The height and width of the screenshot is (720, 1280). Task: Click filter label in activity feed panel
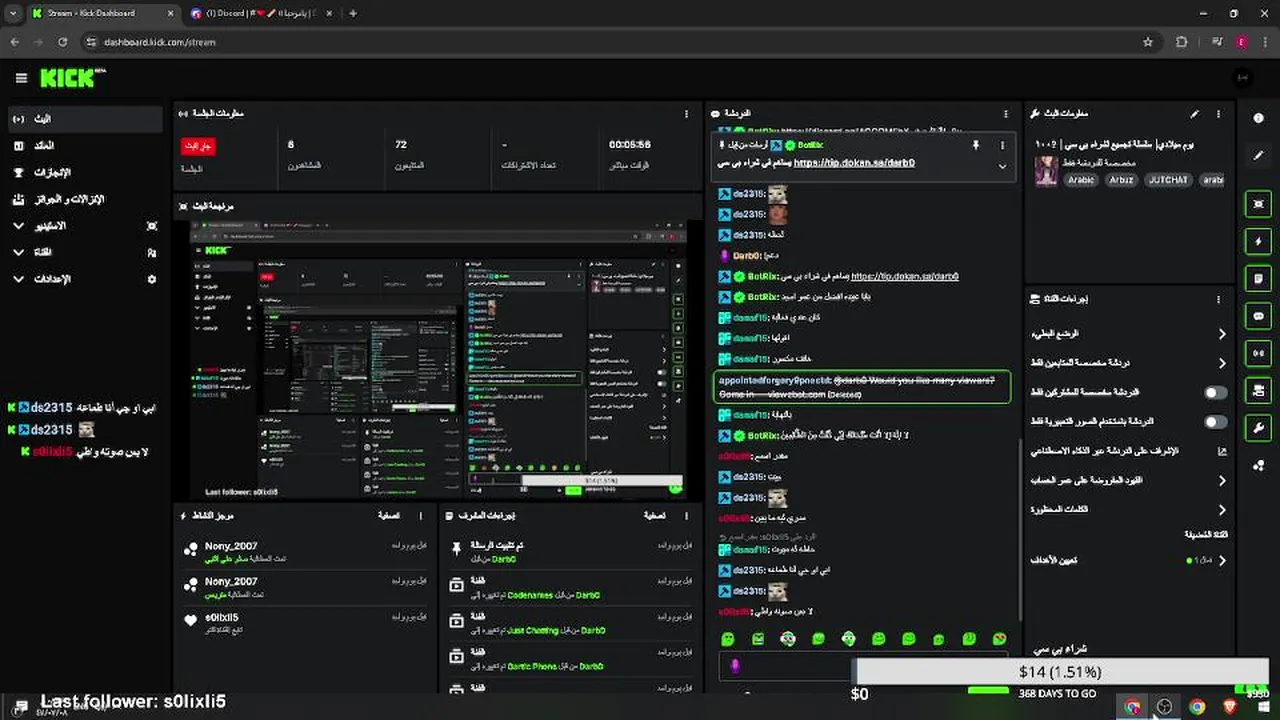(389, 516)
